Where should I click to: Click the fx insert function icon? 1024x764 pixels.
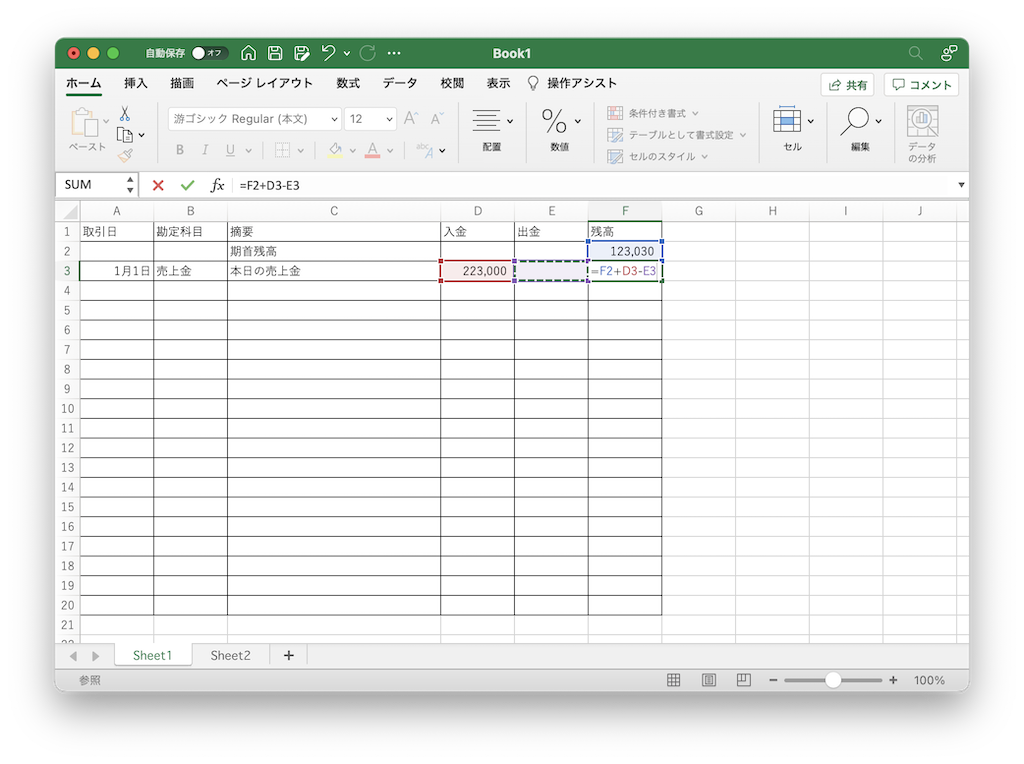[x=217, y=185]
